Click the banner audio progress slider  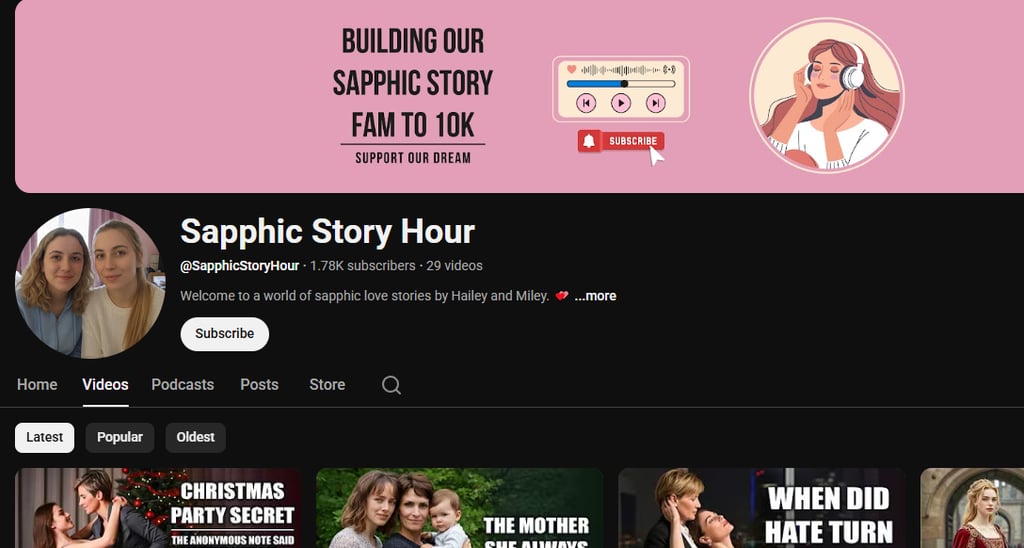pyautogui.click(x=620, y=84)
